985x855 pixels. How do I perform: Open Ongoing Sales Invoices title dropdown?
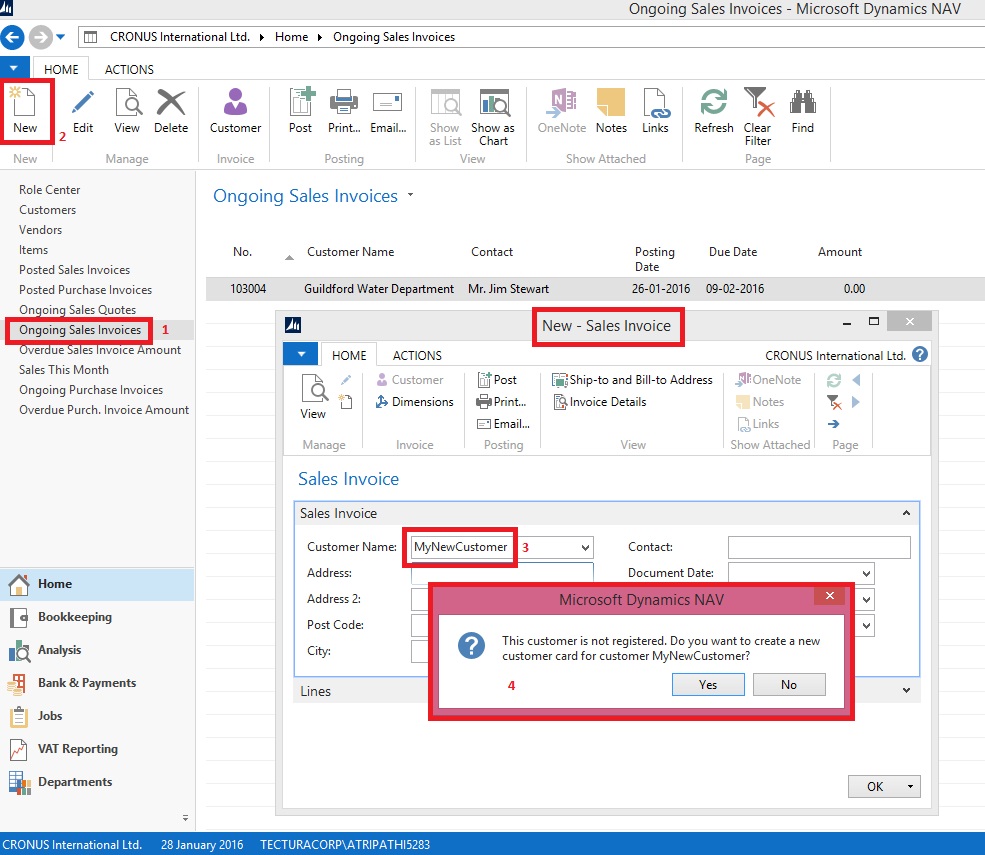(x=410, y=196)
